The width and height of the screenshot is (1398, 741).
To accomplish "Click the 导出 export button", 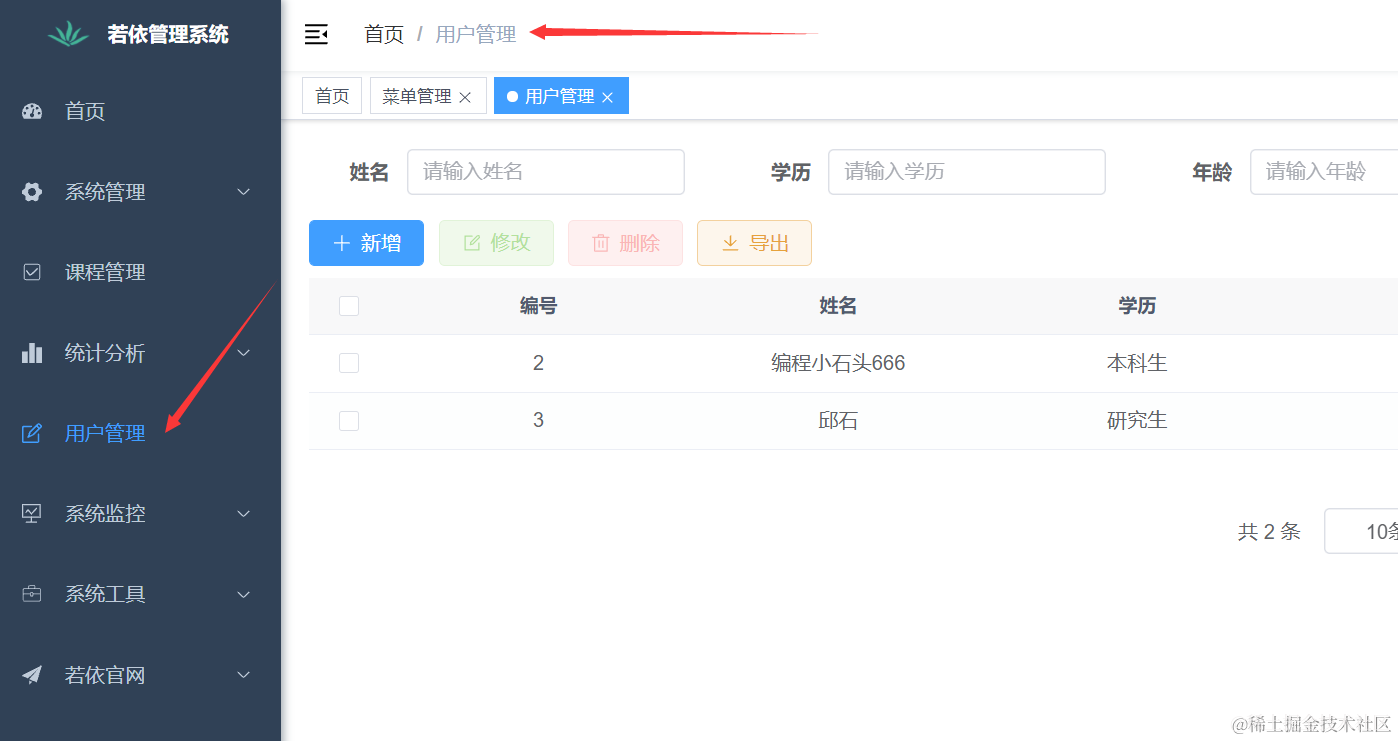I will tap(754, 243).
